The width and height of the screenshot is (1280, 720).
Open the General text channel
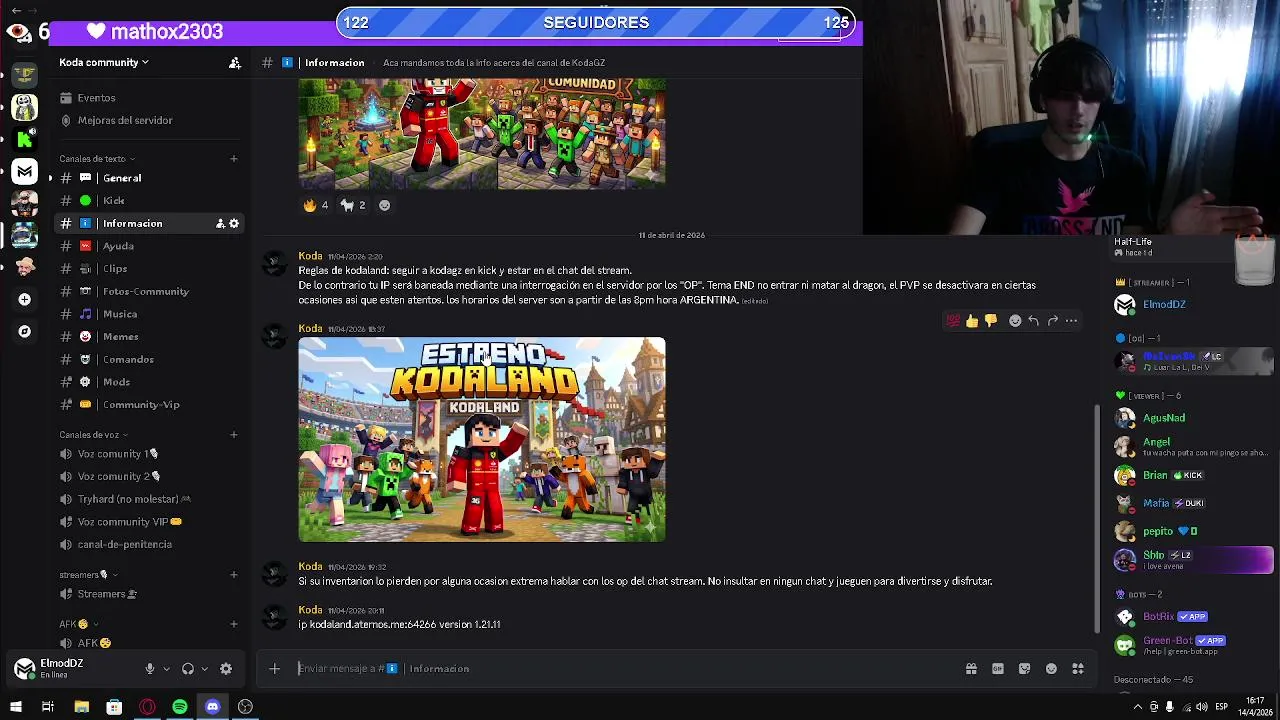tap(122, 178)
